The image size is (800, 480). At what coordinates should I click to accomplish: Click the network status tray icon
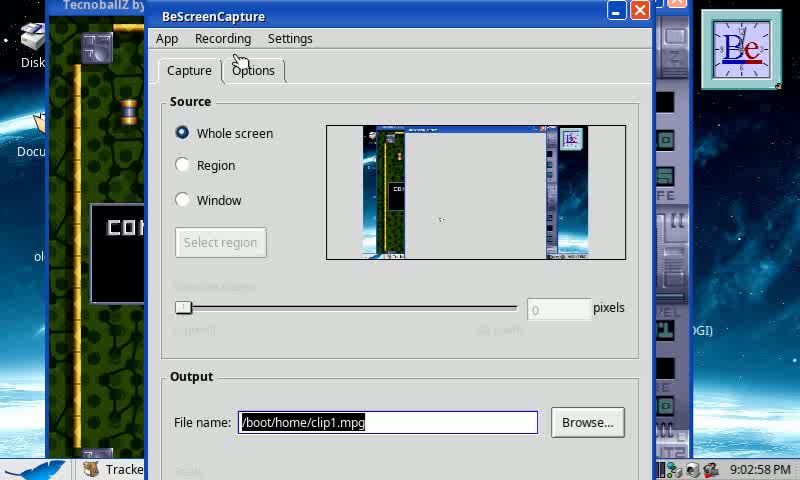[x=674, y=469]
